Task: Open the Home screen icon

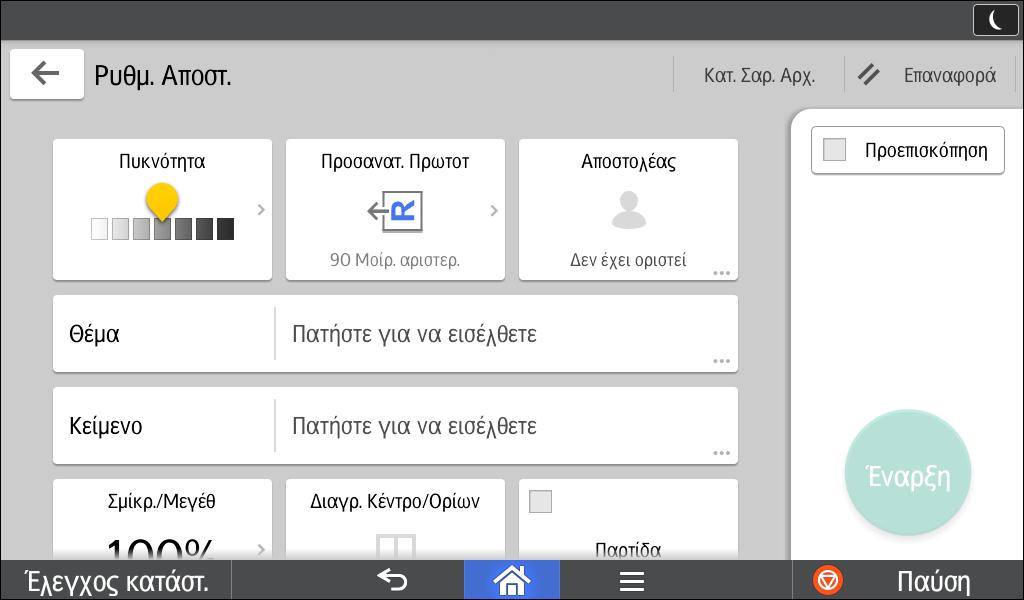Action: click(x=511, y=580)
